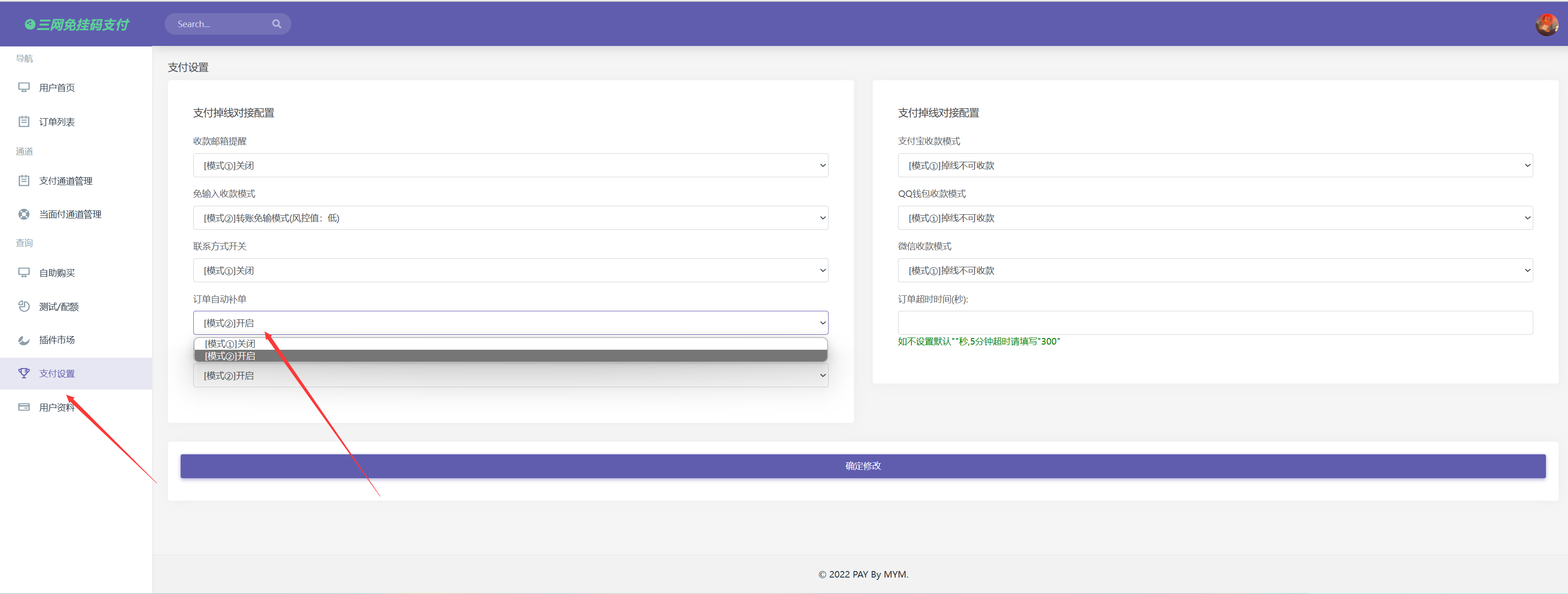Click the 支付通道管理 sidebar icon
The width and height of the screenshot is (1568, 594).
[24, 180]
